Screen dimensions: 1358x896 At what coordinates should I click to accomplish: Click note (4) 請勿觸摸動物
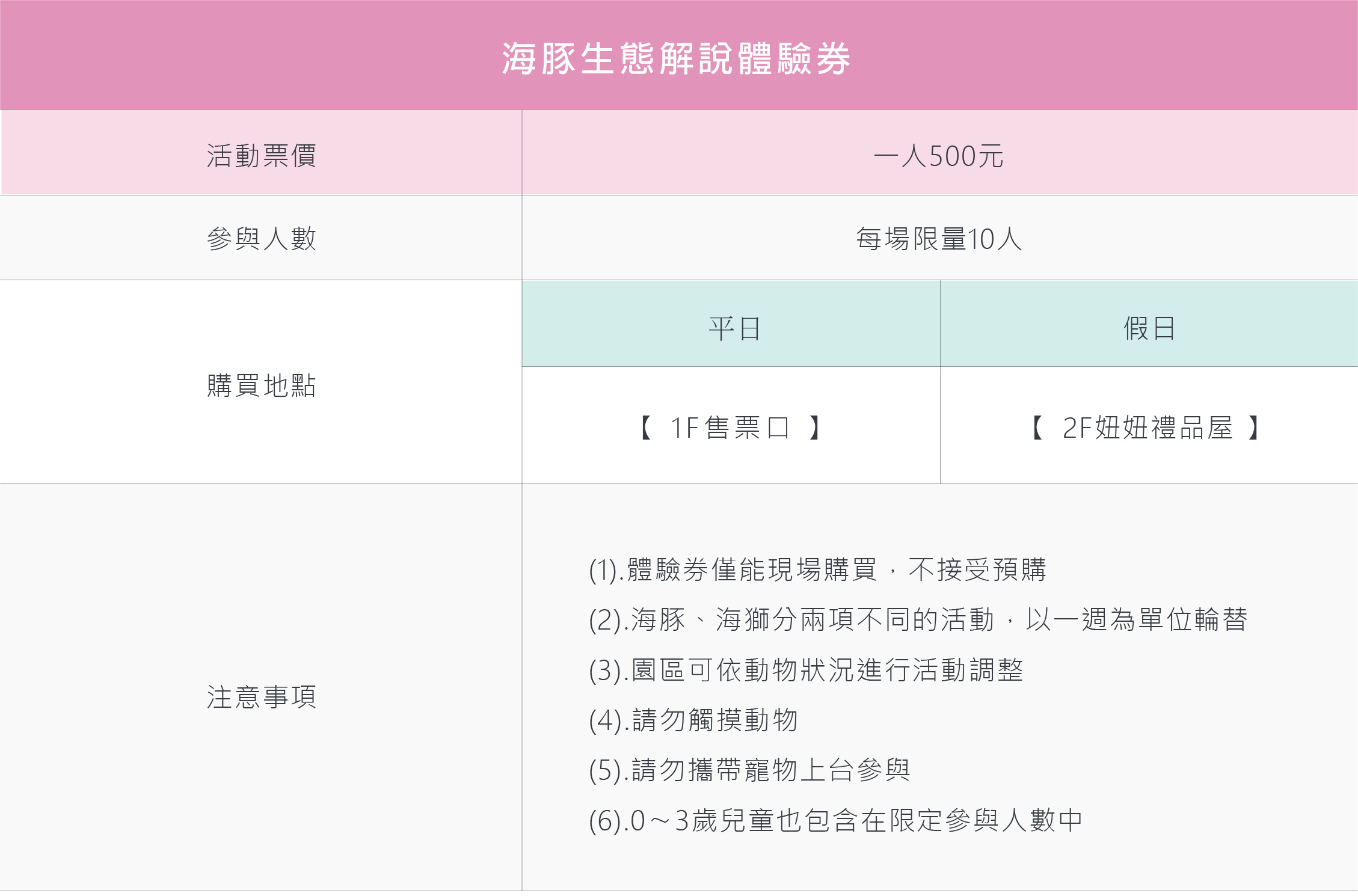(x=693, y=720)
